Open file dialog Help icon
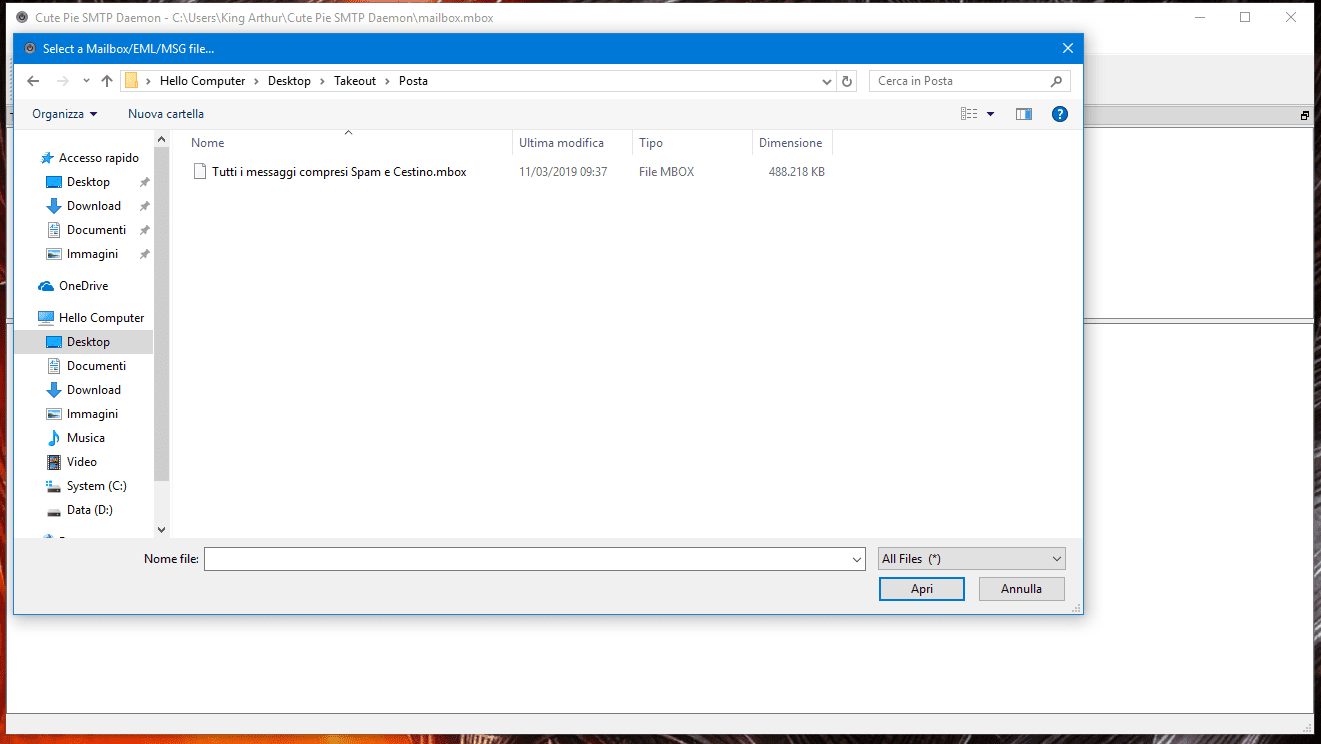1321x744 pixels. [x=1060, y=114]
